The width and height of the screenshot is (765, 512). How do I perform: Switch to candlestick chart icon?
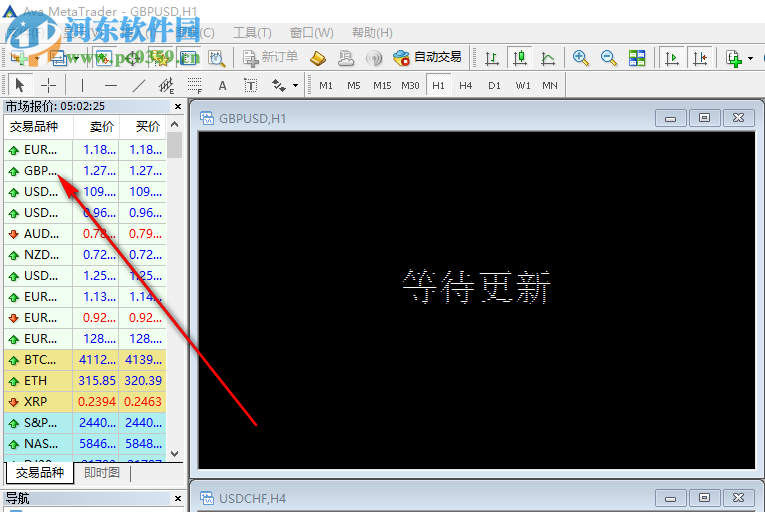point(520,58)
